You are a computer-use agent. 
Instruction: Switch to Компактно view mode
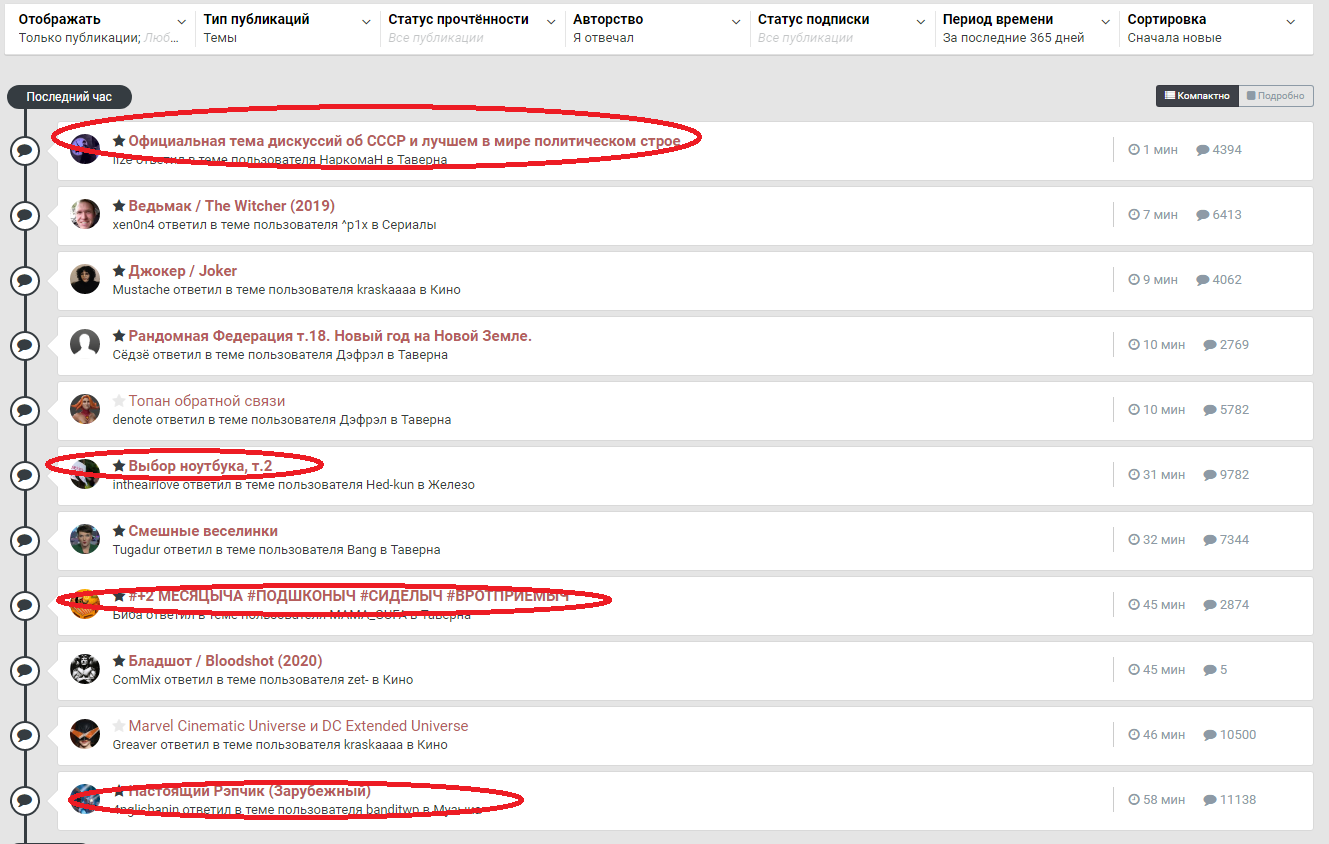tap(1197, 96)
